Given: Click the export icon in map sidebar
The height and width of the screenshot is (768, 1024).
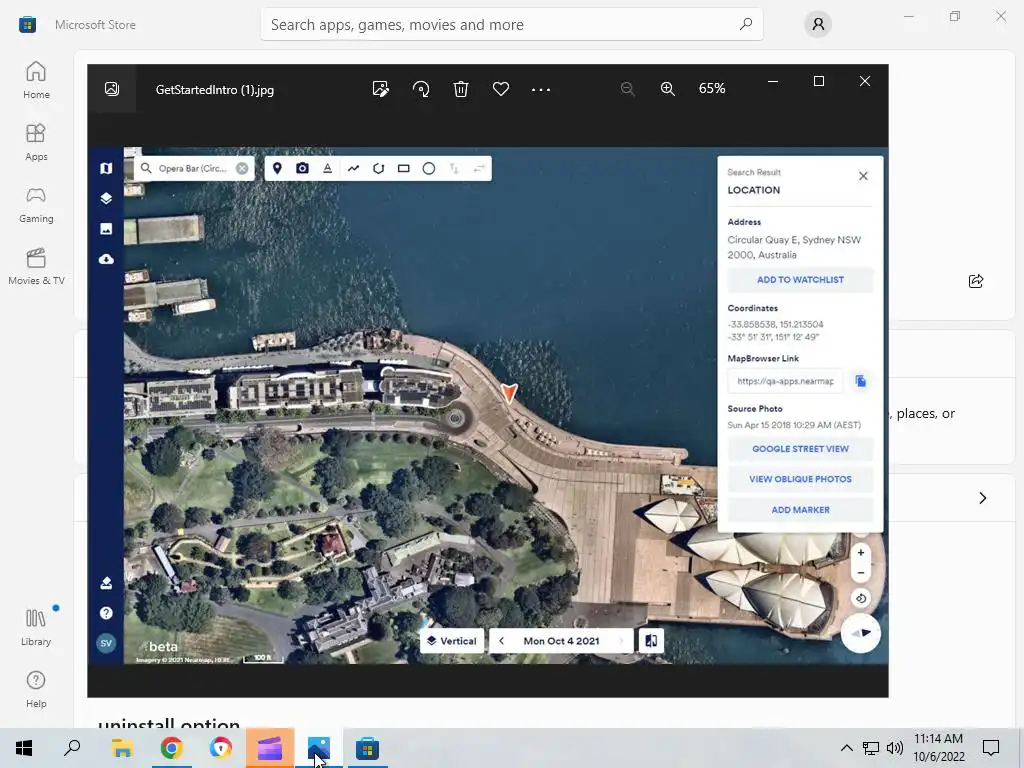Looking at the screenshot, I should pos(106,583).
